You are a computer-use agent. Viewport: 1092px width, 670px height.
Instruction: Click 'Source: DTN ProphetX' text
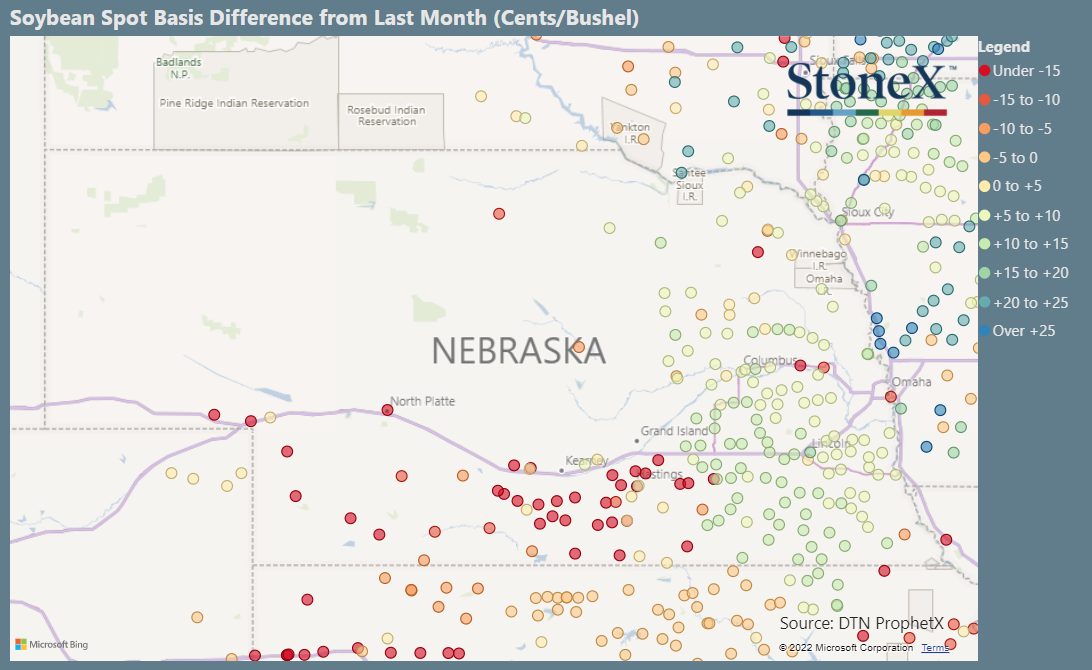[861, 623]
